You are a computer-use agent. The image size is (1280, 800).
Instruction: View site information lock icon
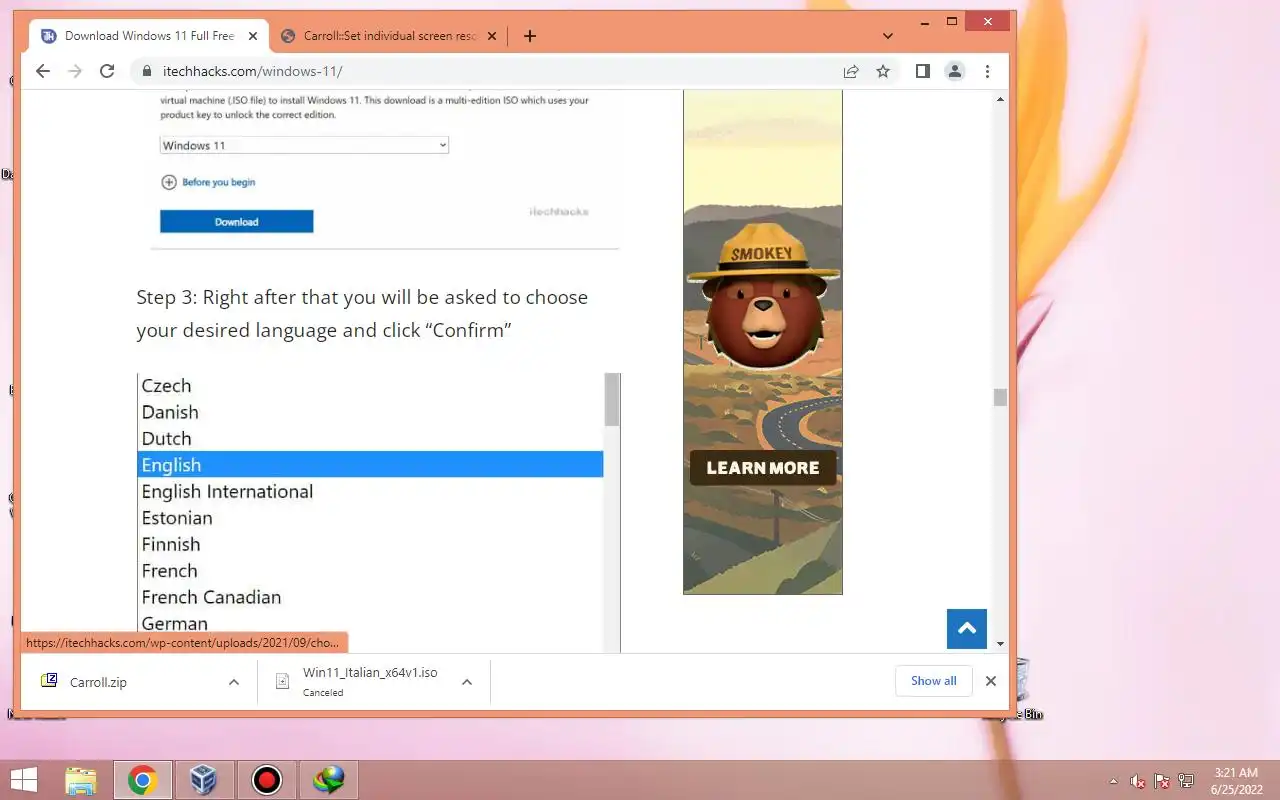point(147,71)
